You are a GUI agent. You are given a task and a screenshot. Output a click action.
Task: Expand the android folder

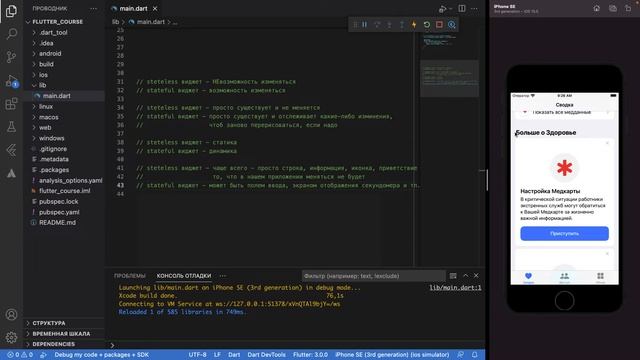point(50,53)
